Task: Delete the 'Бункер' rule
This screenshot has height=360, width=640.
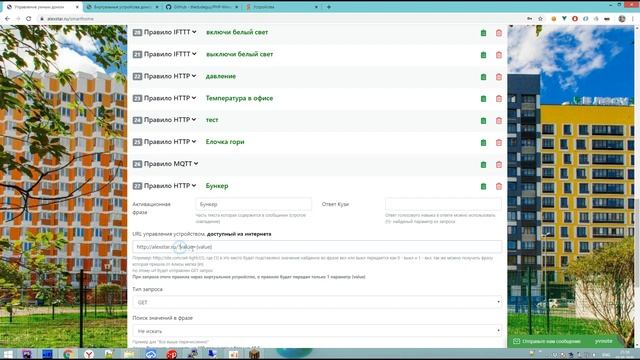Action: [x=499, y=187]
